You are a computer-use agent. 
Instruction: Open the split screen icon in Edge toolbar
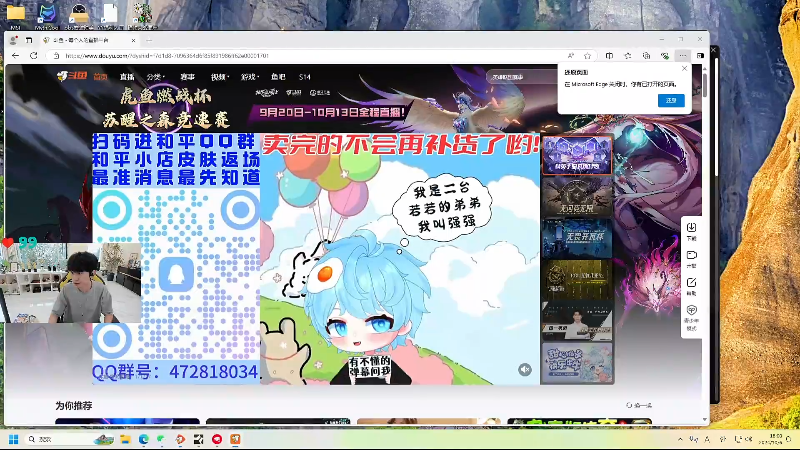[x=609, y=56]
